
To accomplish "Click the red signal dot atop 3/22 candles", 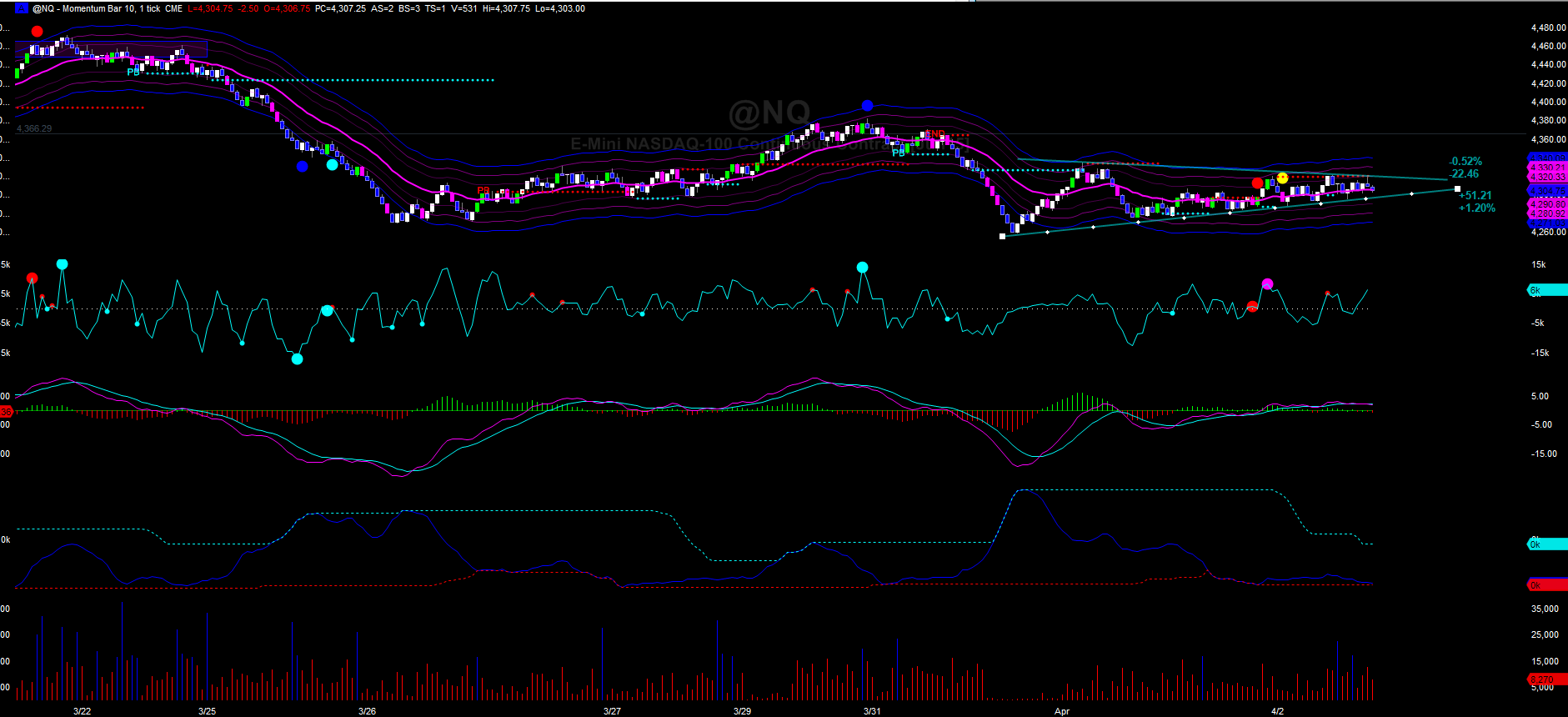I will click(37, 32).
